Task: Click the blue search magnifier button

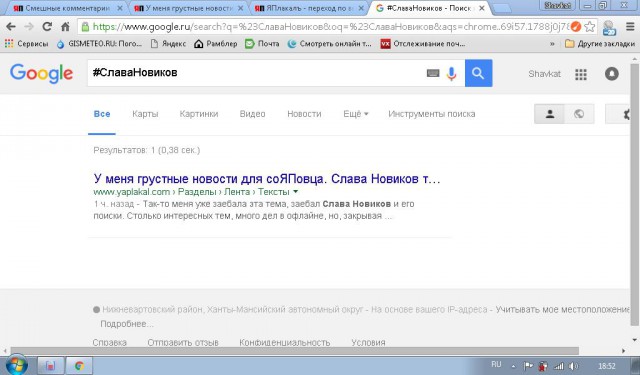Action: click(x=478, y=73)
